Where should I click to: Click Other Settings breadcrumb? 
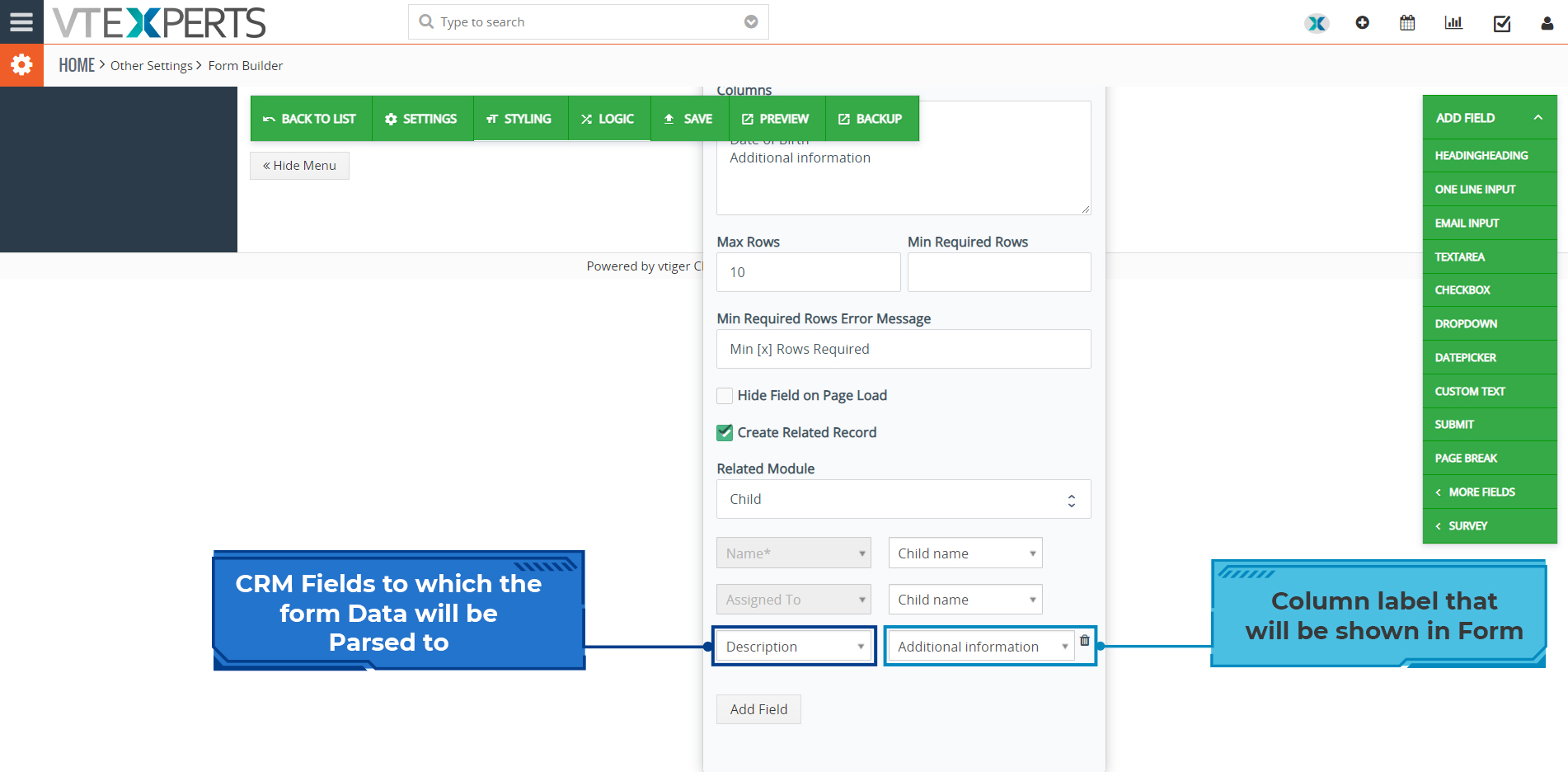tap(152, 65)
